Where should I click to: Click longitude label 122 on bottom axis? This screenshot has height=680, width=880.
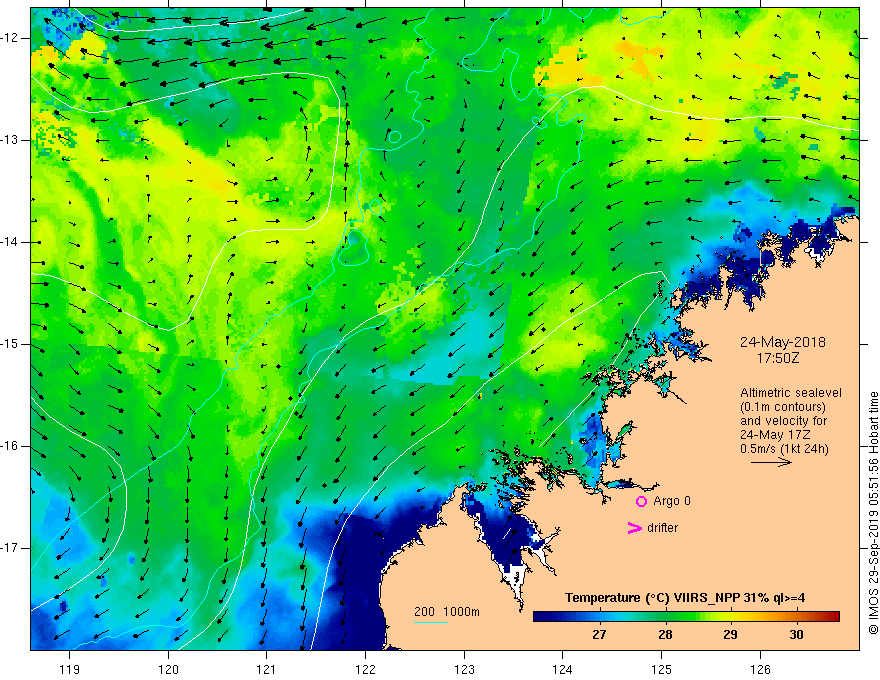coord(365,669)
